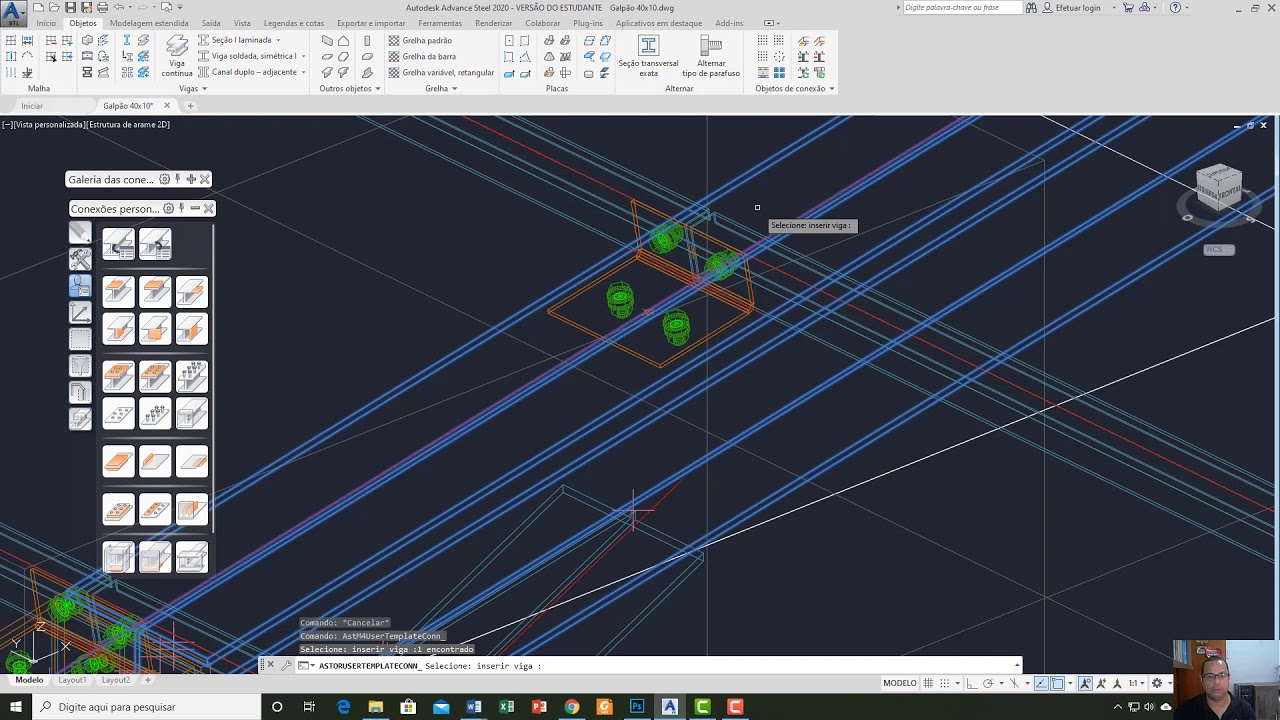Expand the Outros objetos panel dropdown

(x=349, y=88)
